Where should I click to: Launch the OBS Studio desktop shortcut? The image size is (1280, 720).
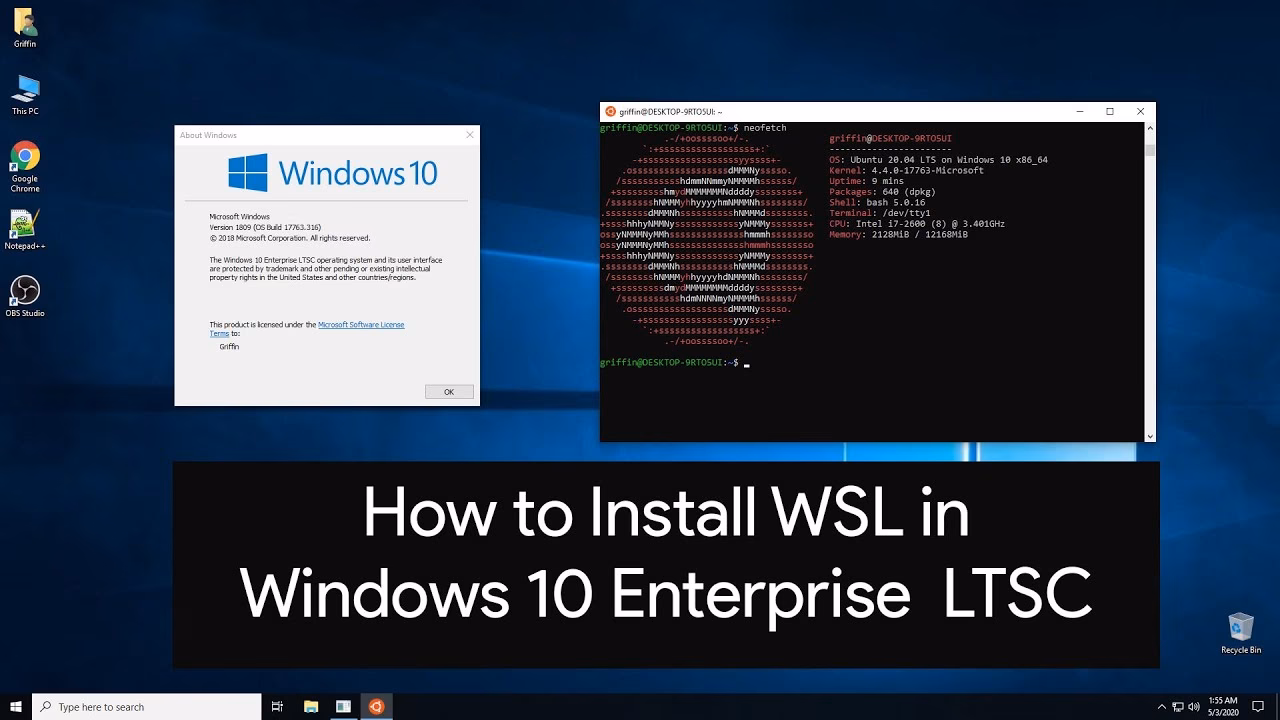(25, 297)
